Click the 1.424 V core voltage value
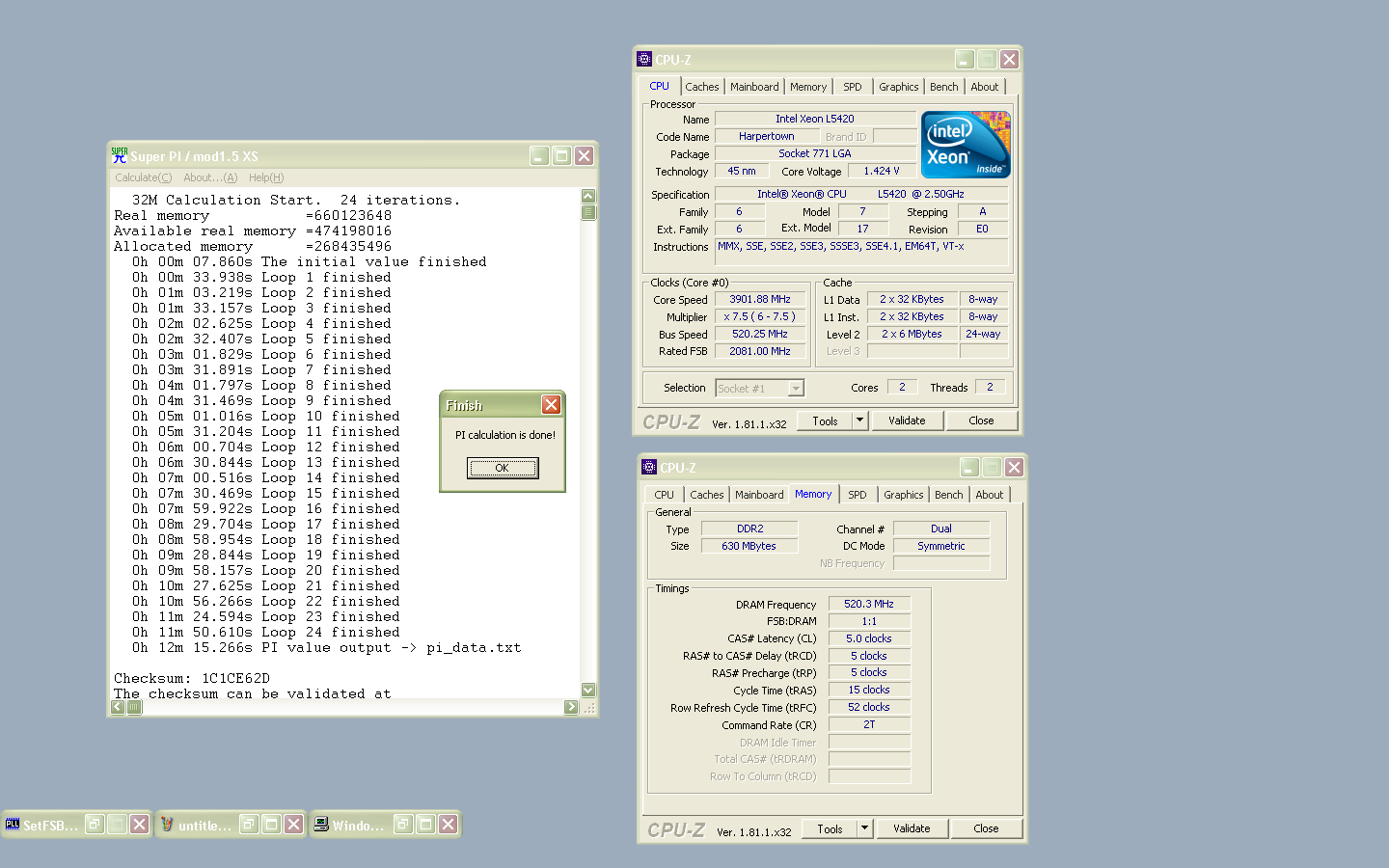 882,171
